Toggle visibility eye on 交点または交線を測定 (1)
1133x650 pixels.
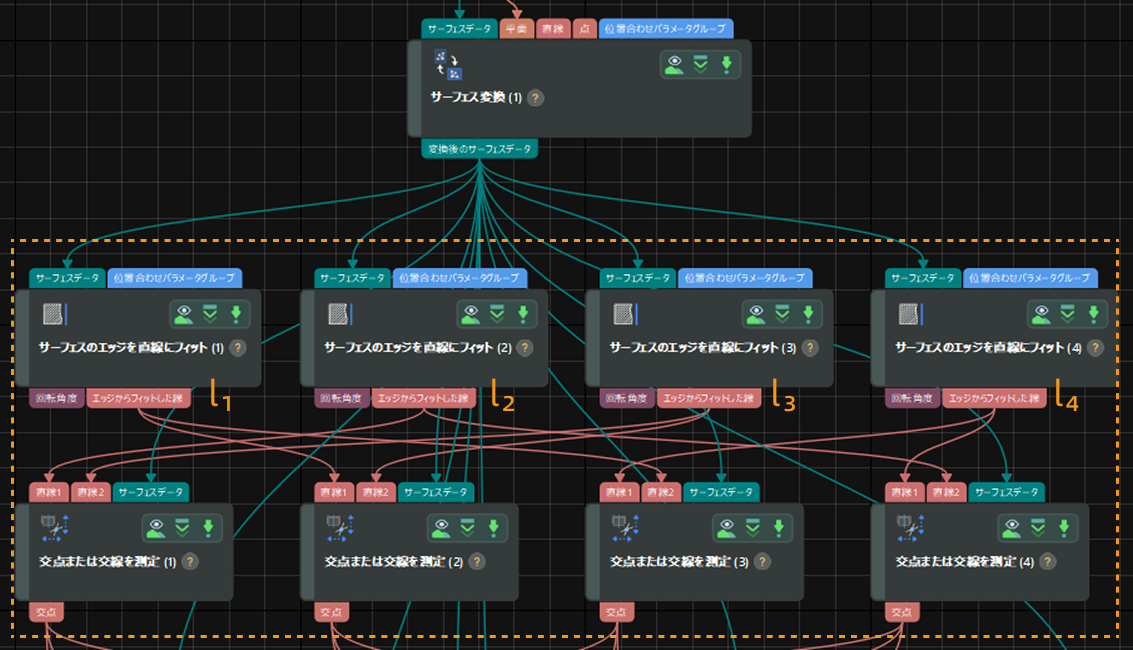click(x=156, y=528)
